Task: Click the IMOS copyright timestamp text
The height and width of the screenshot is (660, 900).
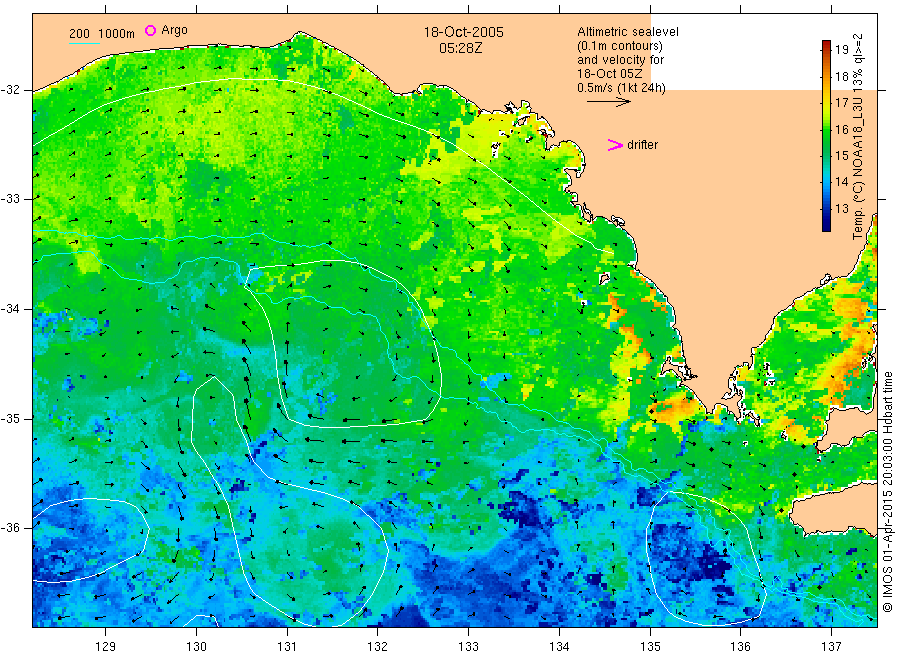Action: click(888, 491)
